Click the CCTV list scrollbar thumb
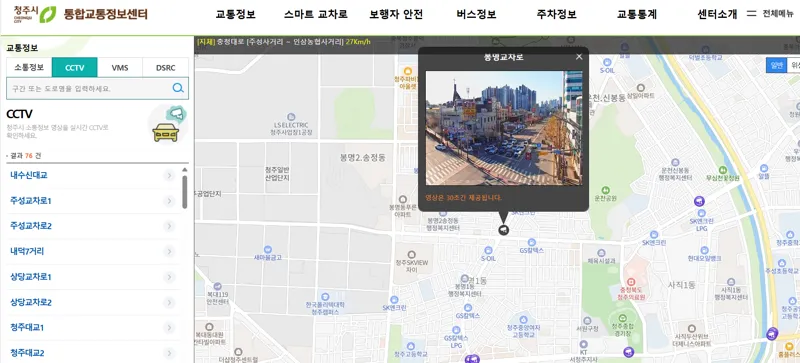 coord(185,192)
